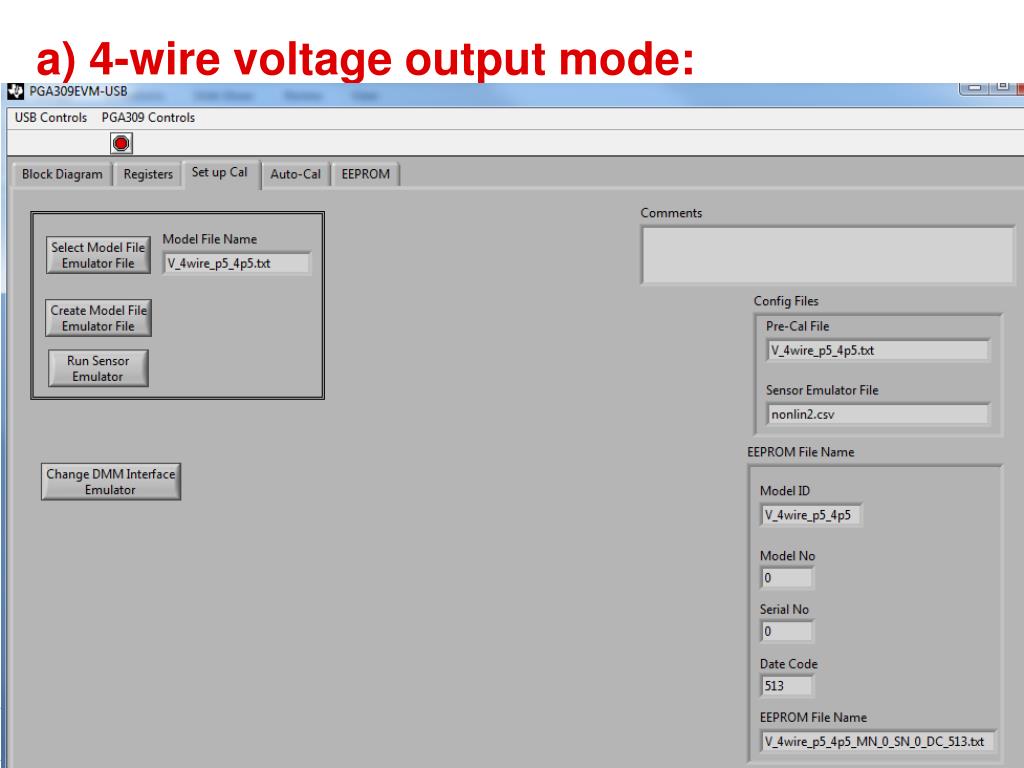This screenshot has width=1024, height=768.
Task: Switch to the Auto-Cal tab
Action: [x=296, y=174]
